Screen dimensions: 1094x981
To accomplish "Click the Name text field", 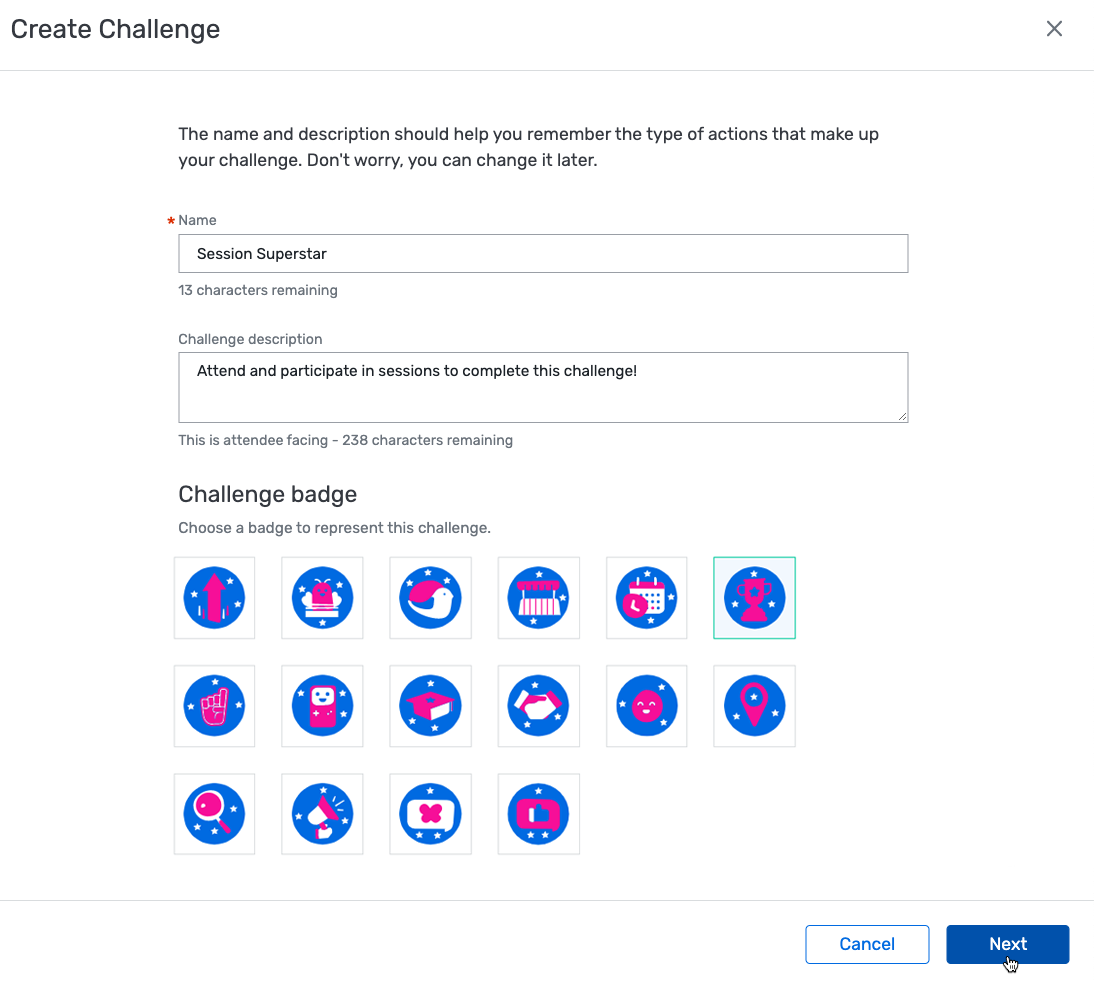I will click(543, 253).
